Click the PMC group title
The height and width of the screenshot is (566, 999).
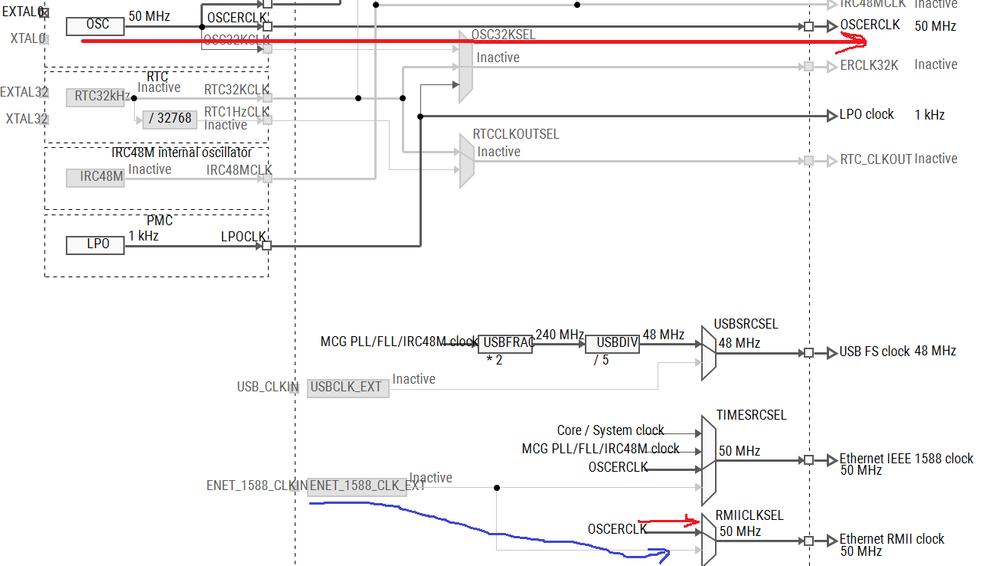[x=159, y=221]
